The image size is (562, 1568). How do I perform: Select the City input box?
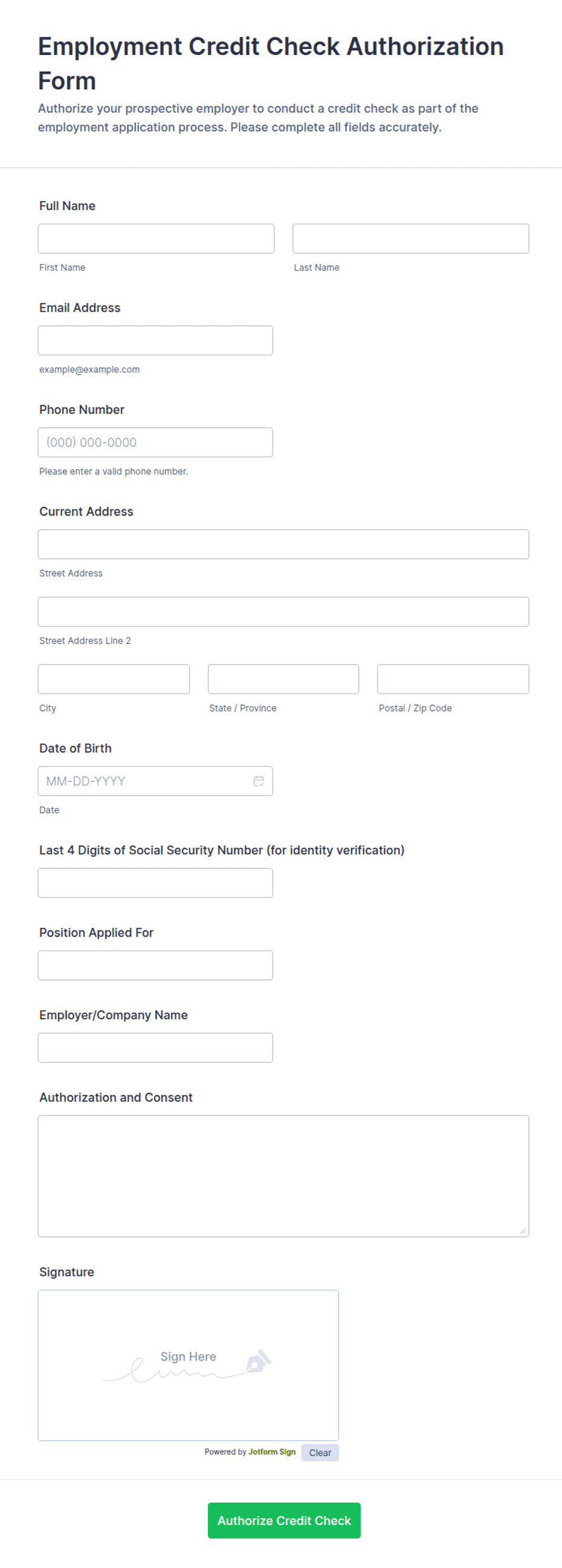[114, 679]
